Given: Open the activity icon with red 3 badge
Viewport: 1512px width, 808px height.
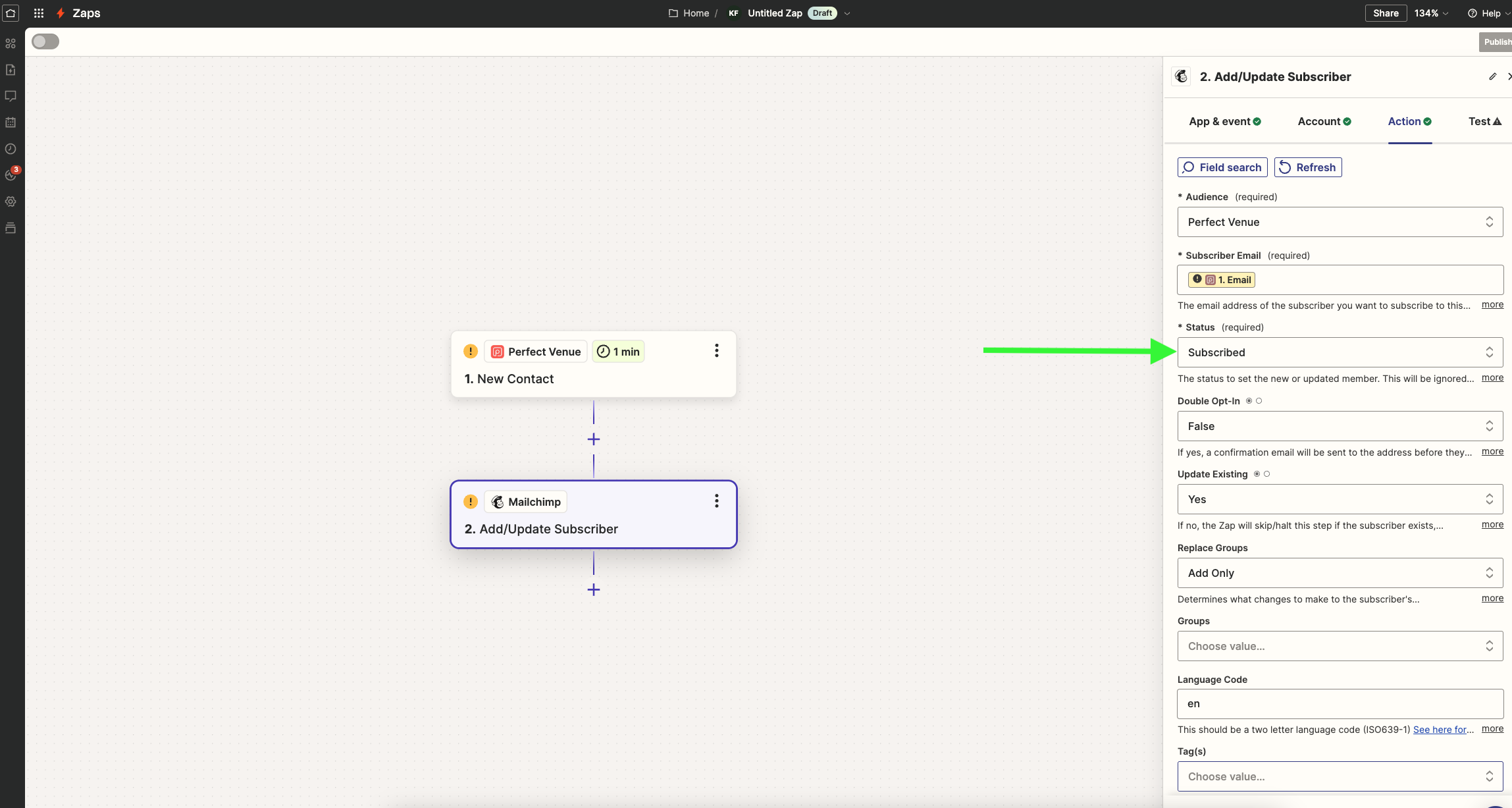Looking at the screenshot, I should click(11, 175).
